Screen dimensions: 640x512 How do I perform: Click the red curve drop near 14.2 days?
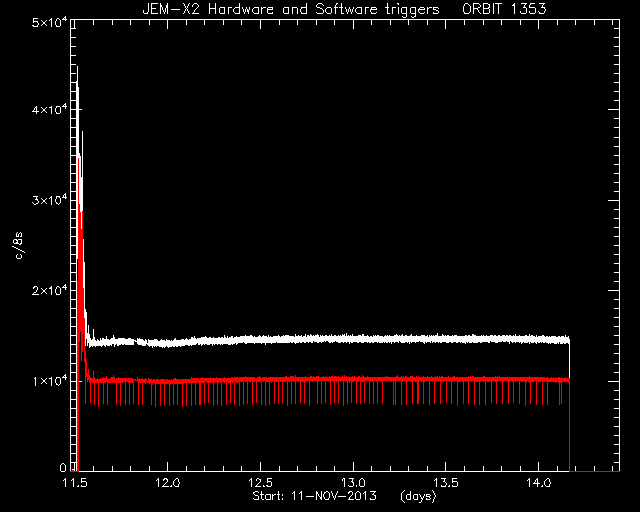(569, 425)
